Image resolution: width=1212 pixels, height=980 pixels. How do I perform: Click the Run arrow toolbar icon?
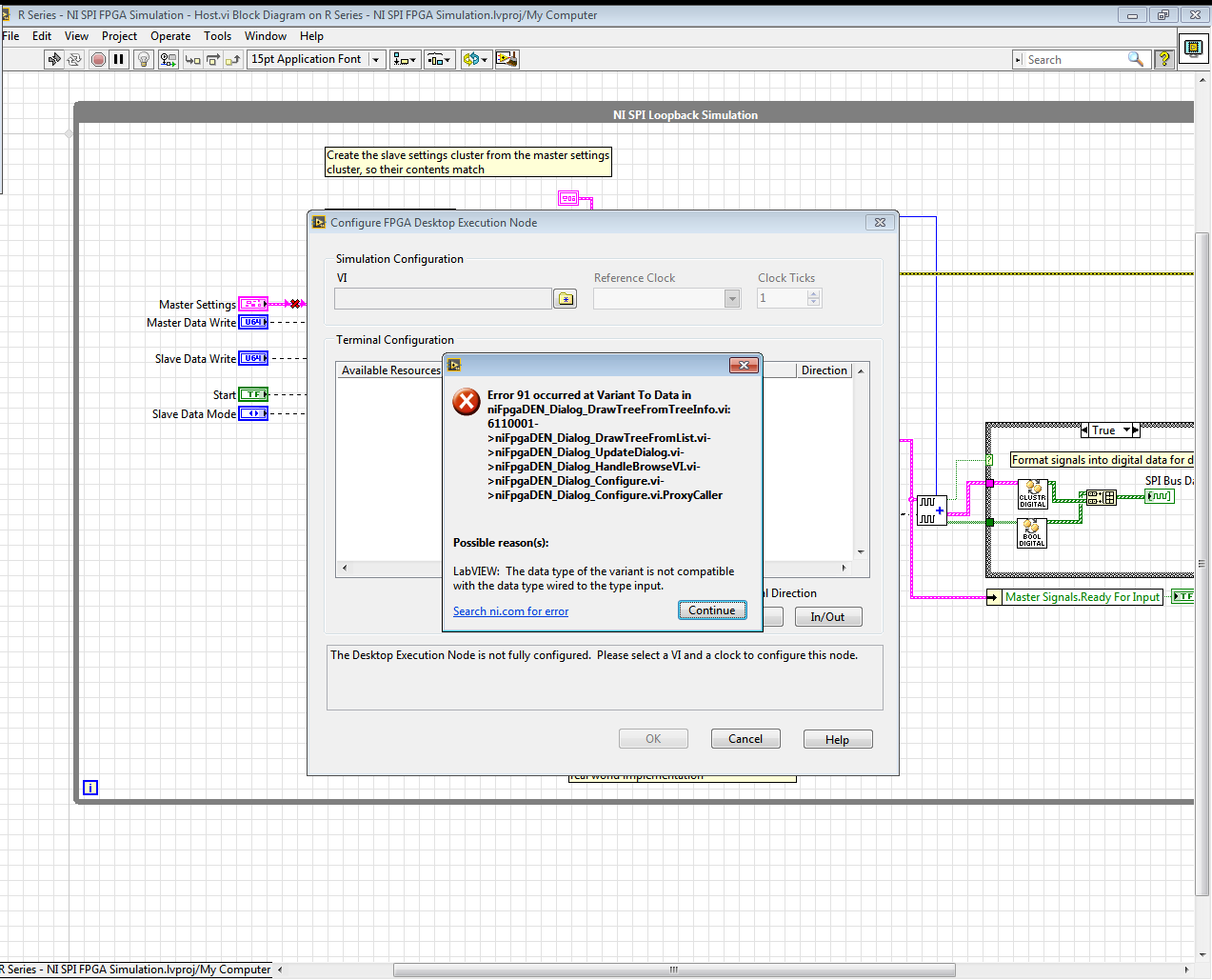54,59
